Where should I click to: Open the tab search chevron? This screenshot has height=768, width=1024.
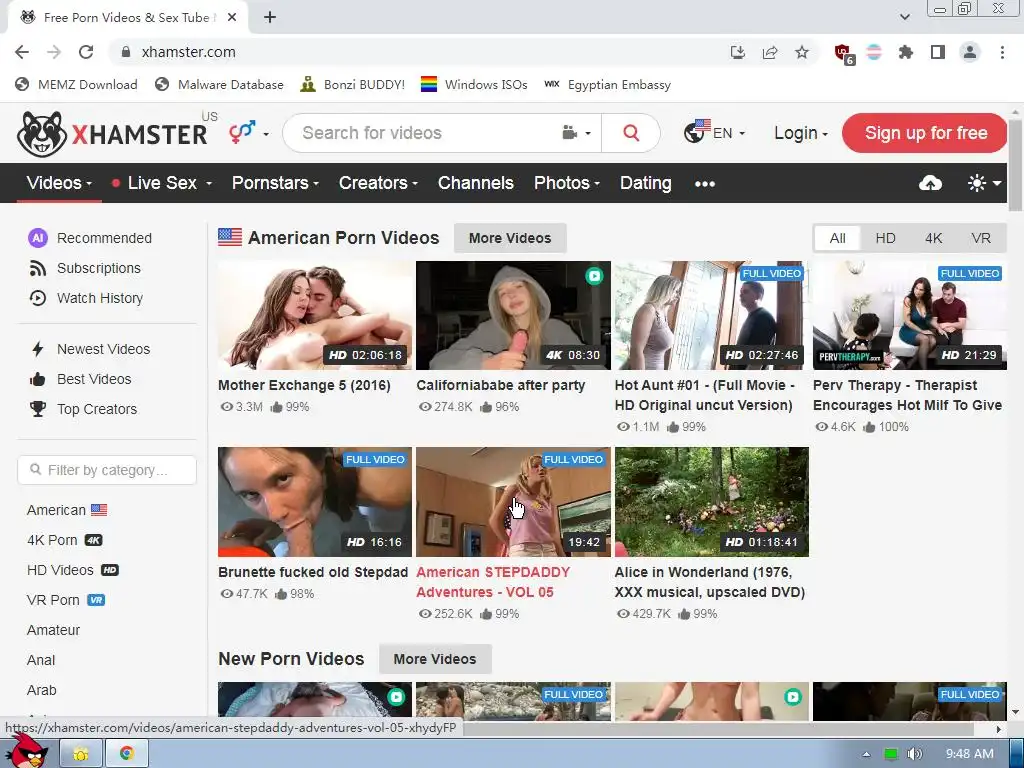904,17
